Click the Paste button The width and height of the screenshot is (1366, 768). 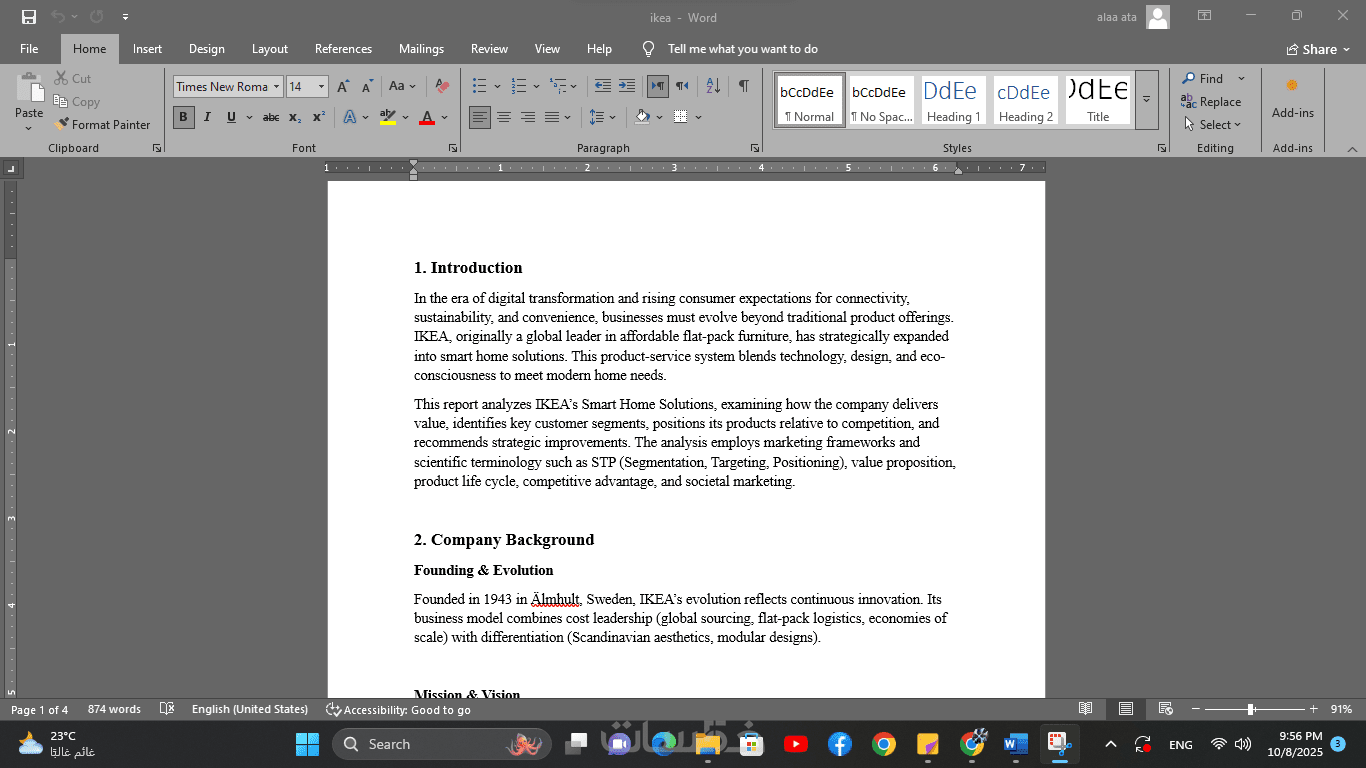29,102
